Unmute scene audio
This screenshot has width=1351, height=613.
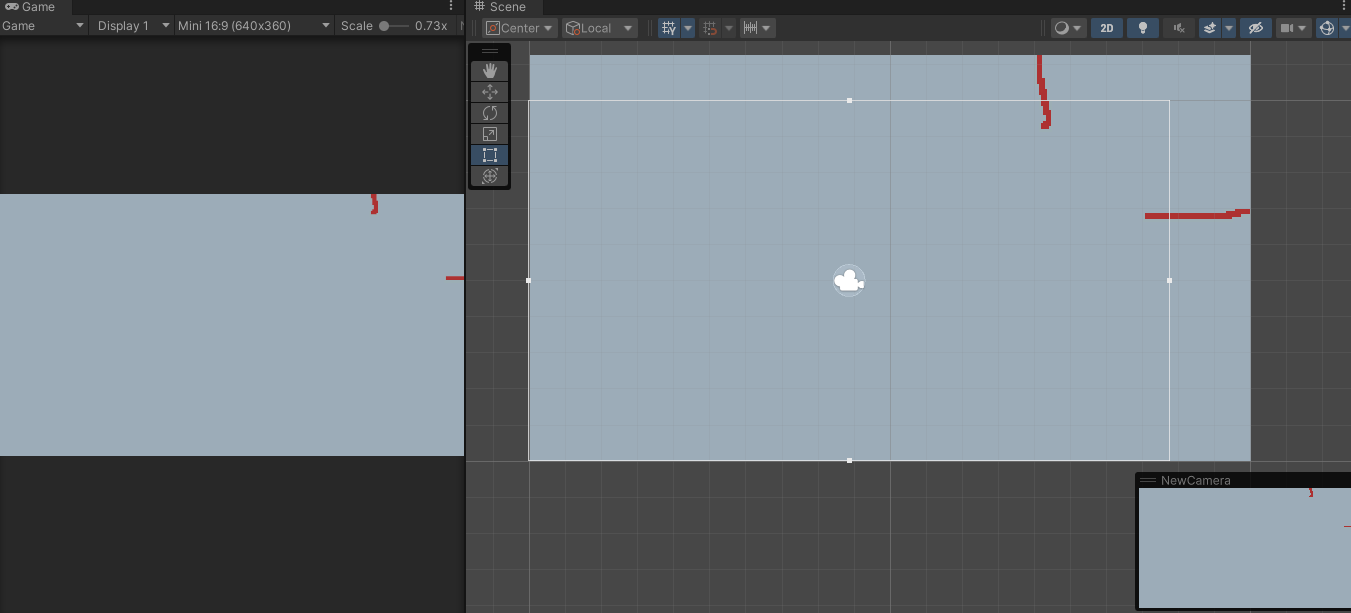1178,27
